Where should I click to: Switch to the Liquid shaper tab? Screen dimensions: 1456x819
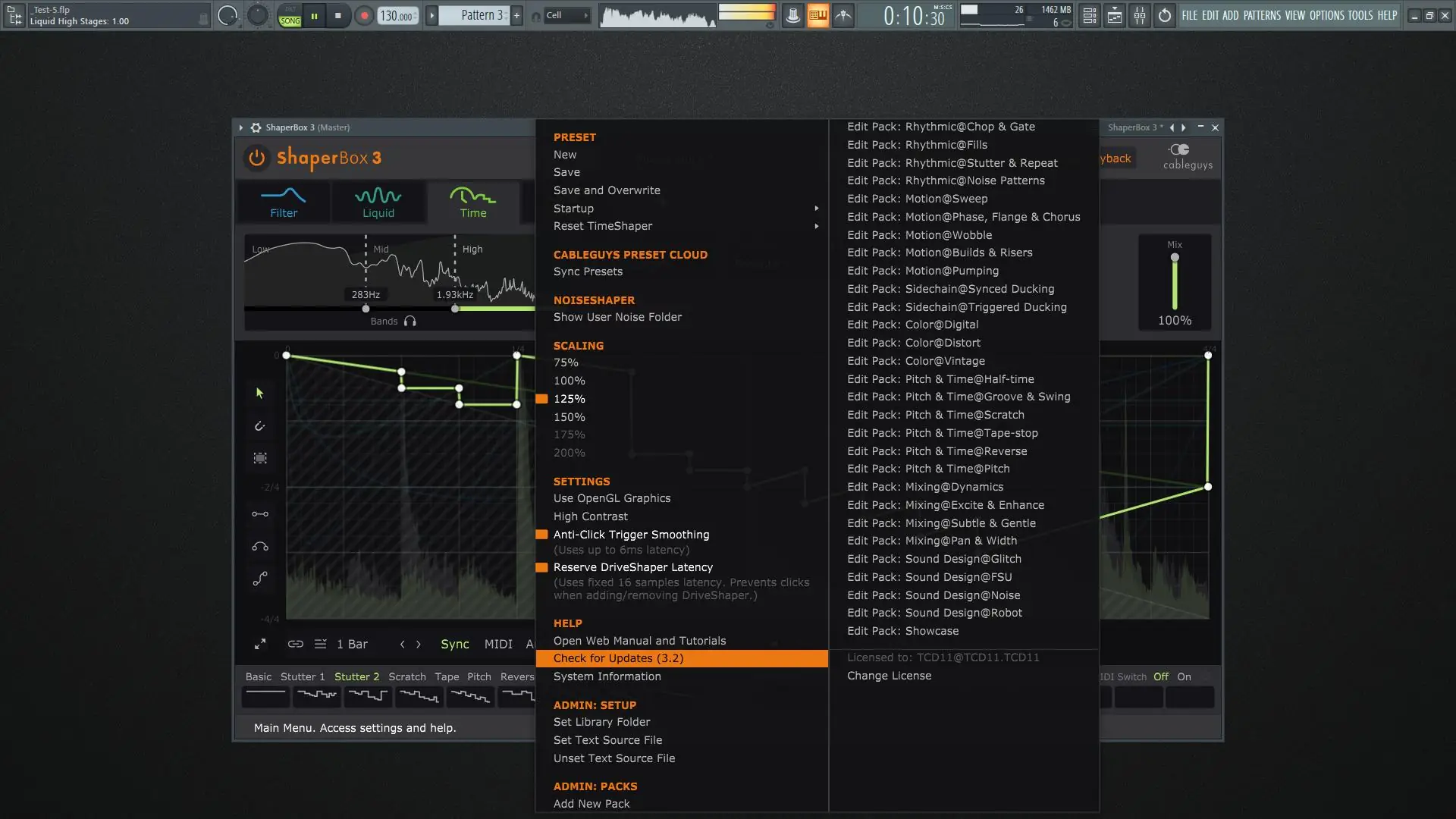click(x=378, y=202)
